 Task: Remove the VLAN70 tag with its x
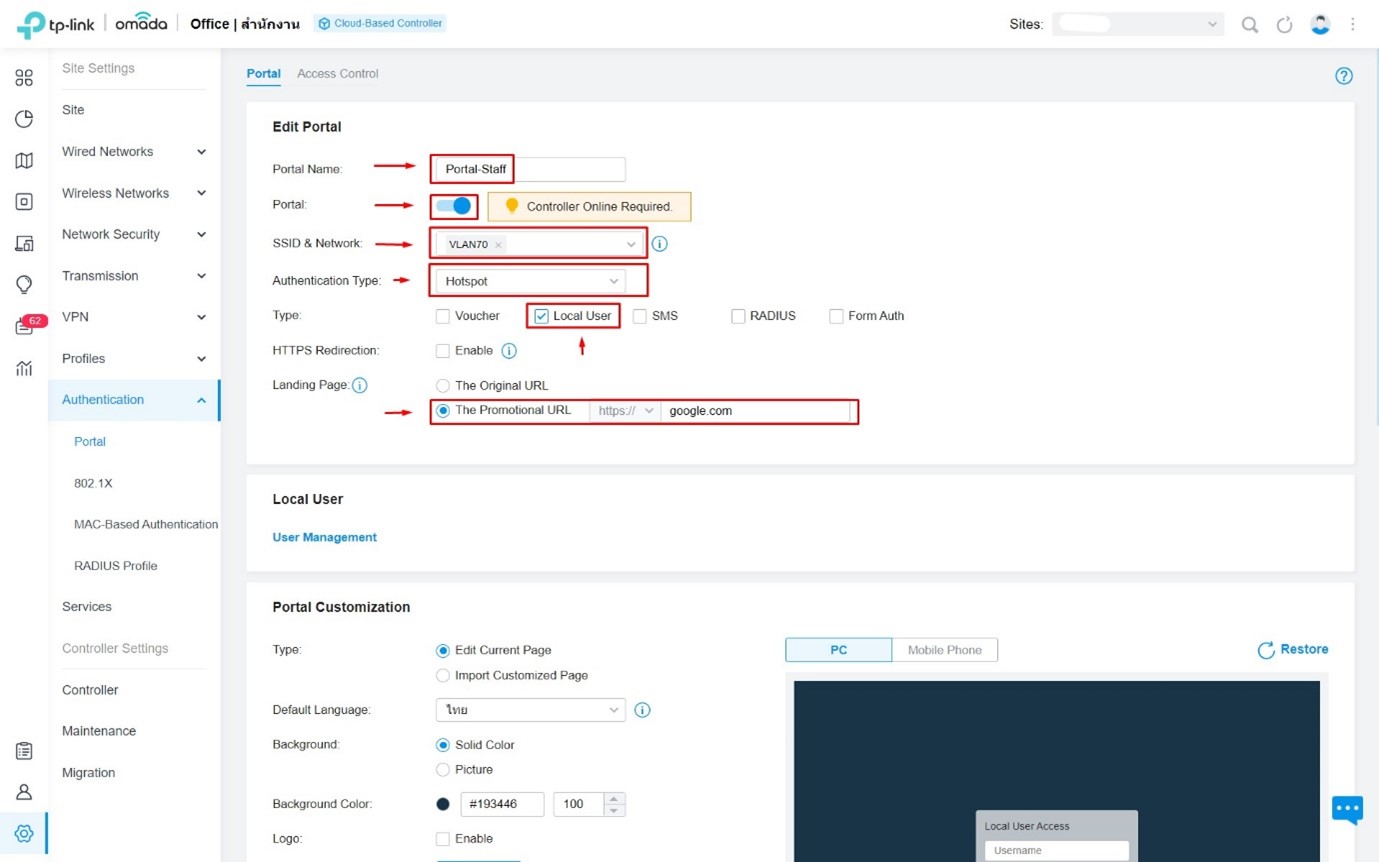[x=498, y=244]
